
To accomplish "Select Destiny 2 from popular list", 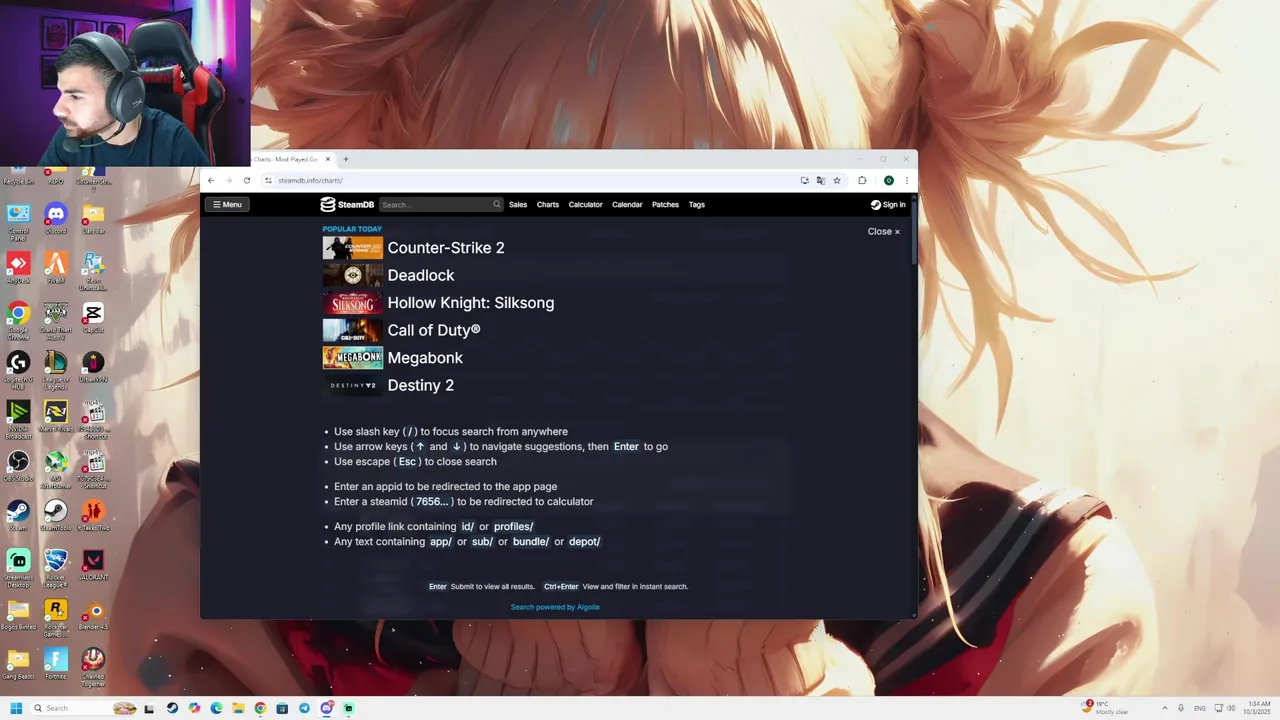I will click(x=421, y=385).
